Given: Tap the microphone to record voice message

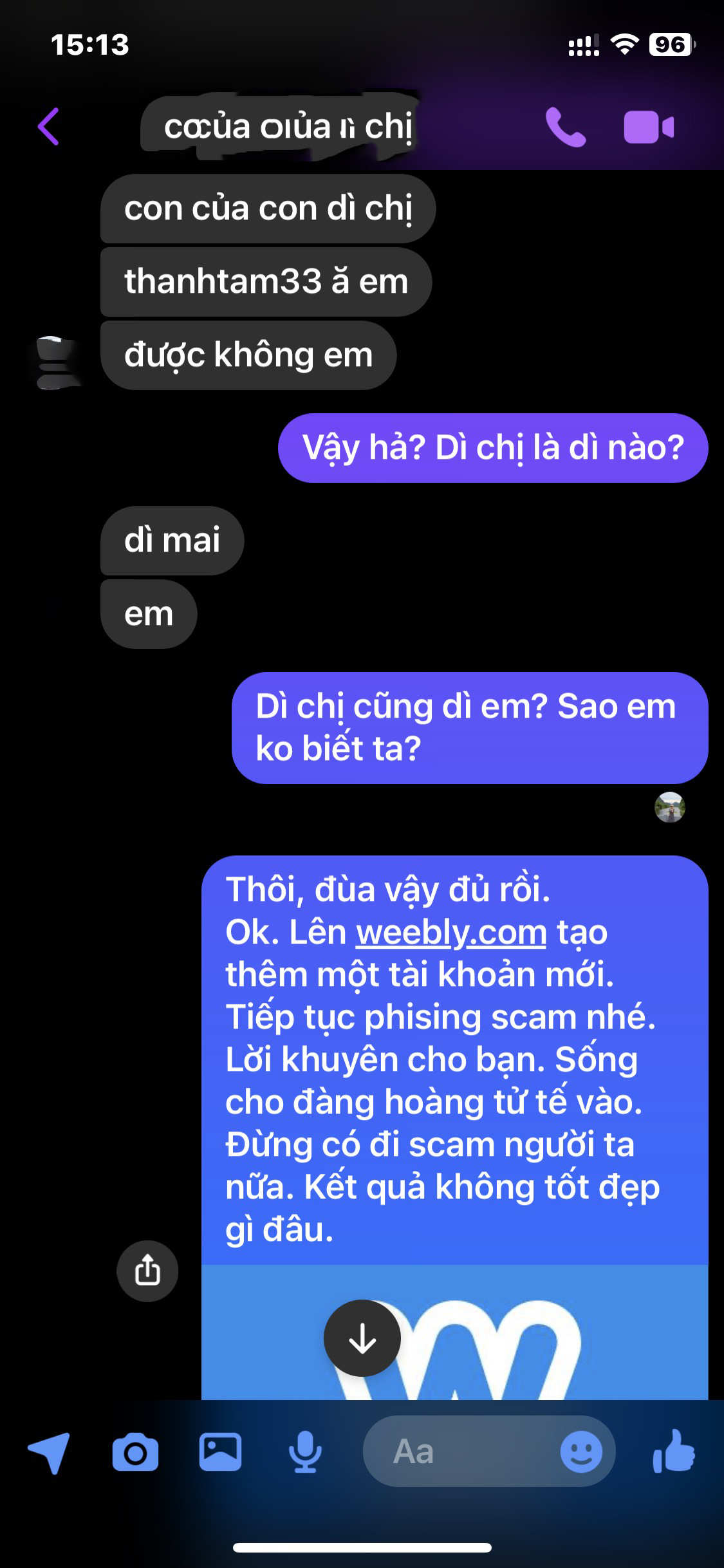Looking at the screenshot, I should (305, 1452).
